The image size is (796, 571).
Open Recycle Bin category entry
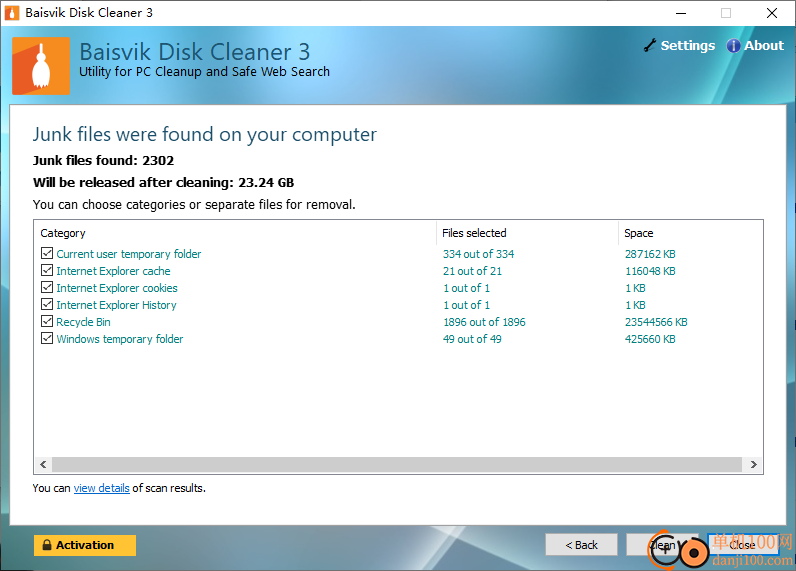[x=83, y=322]
